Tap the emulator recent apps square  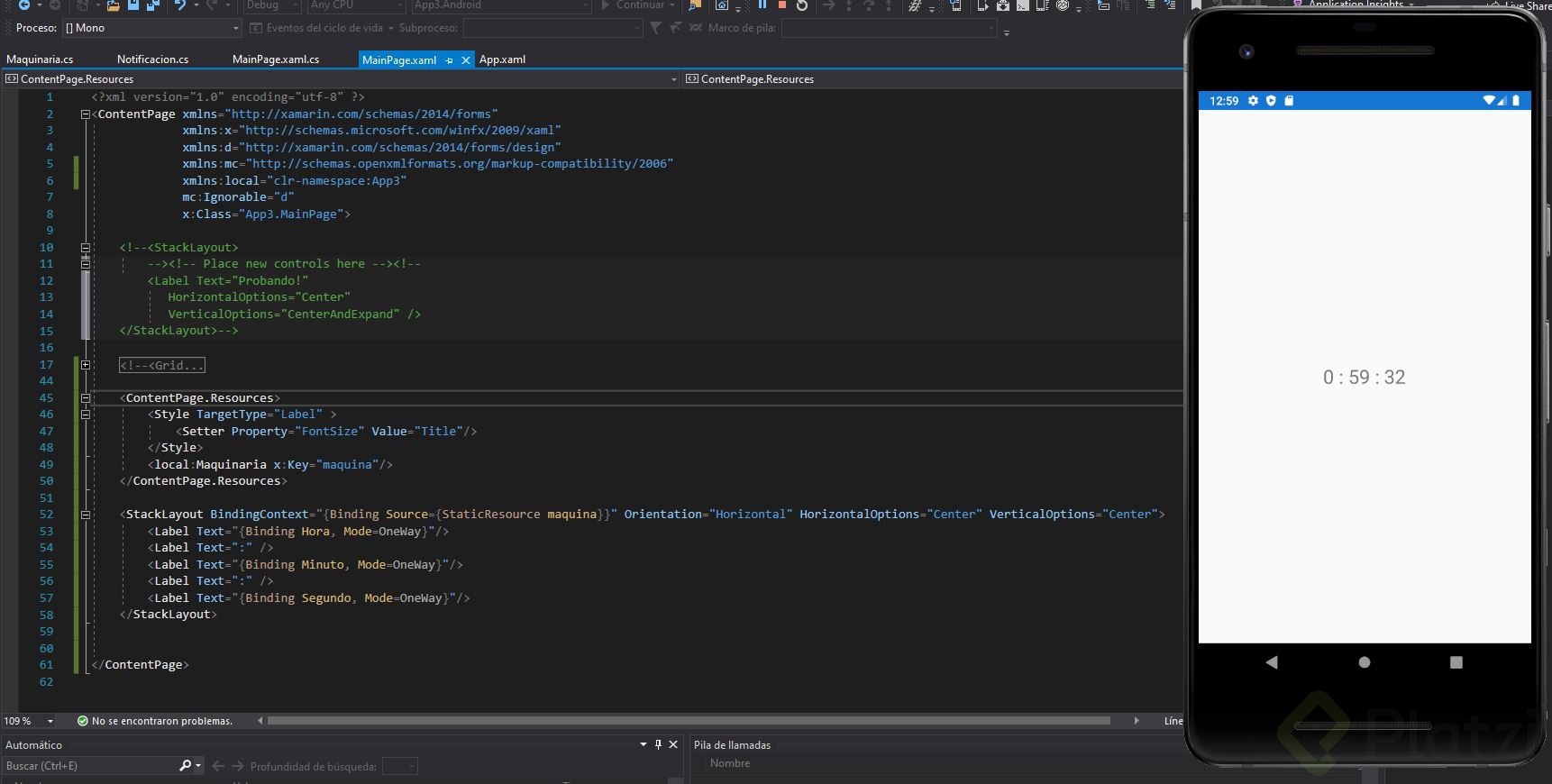tap(1456, 662)
